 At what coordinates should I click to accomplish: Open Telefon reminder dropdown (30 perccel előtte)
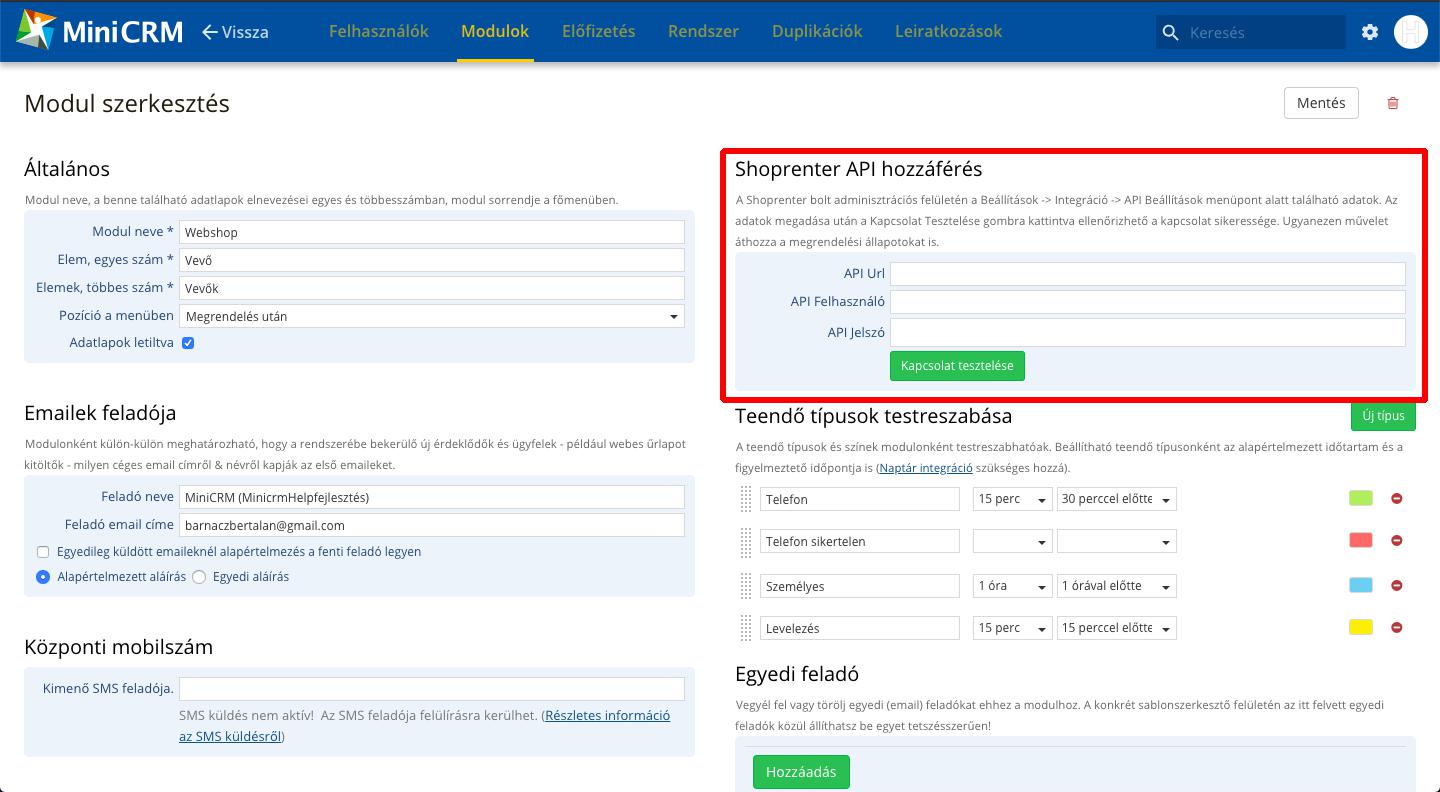tap(1117, 499)
